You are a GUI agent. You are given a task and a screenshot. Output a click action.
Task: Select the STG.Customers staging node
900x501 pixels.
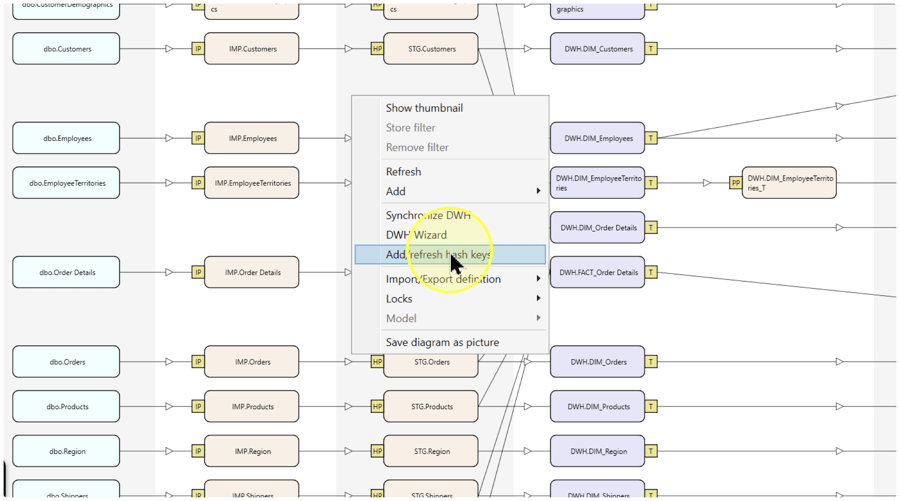click(x=431, y=49)
